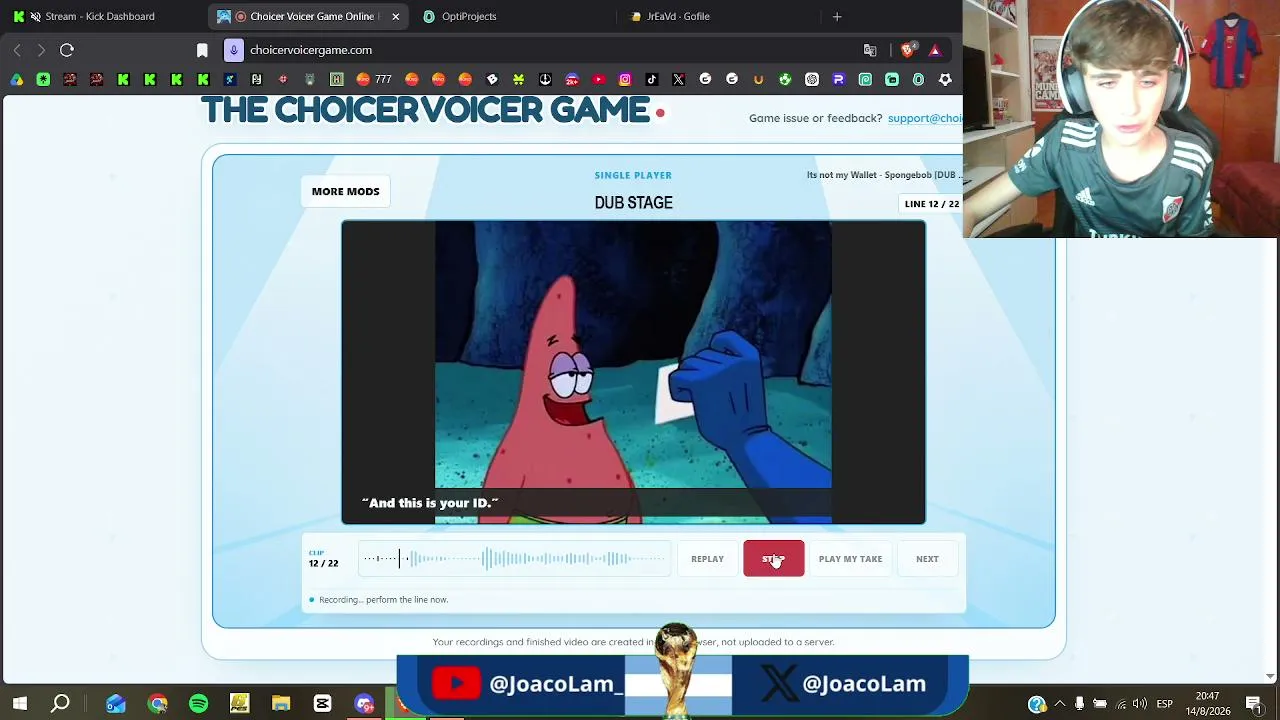Open the Brave Shields lion icon

coord(908,50)
